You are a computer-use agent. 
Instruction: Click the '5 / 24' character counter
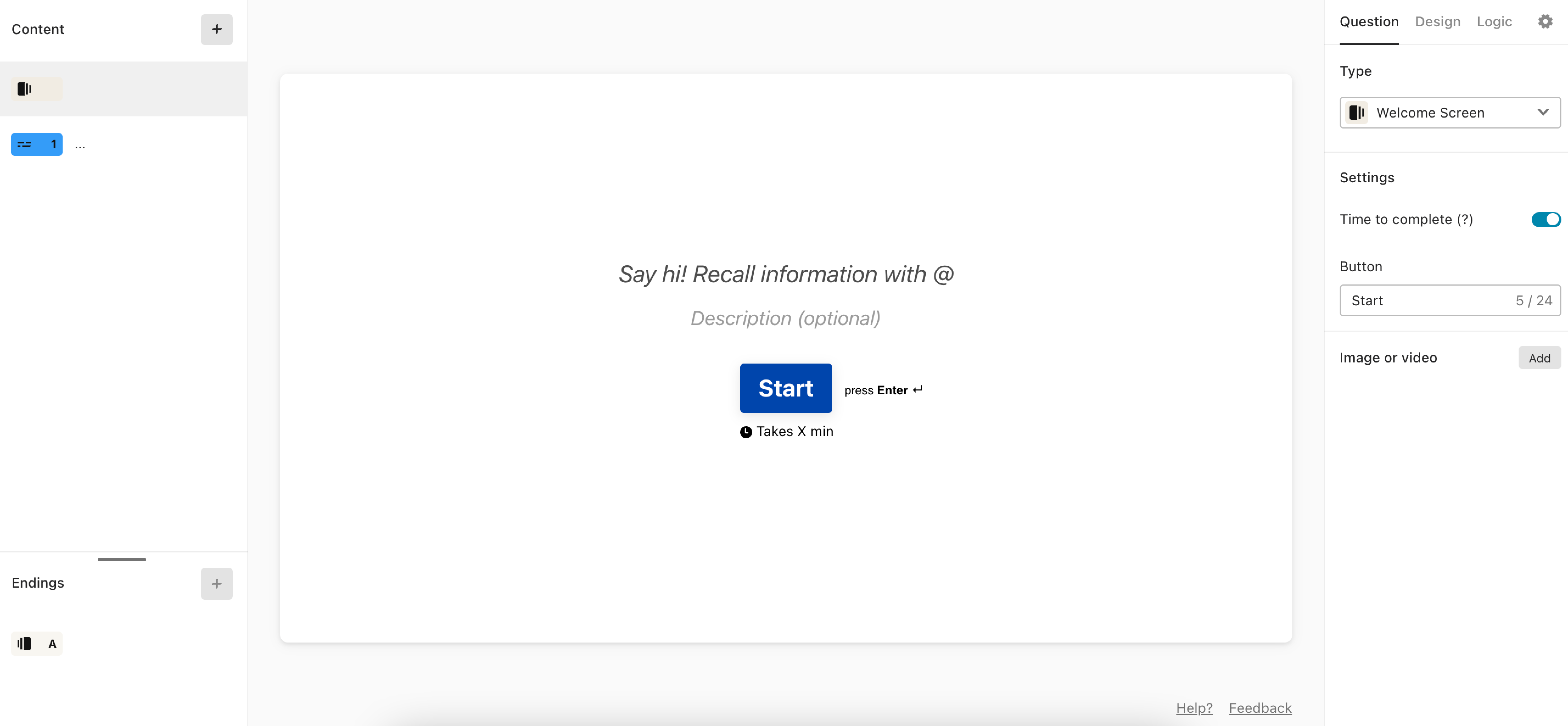pos(1533,301)
